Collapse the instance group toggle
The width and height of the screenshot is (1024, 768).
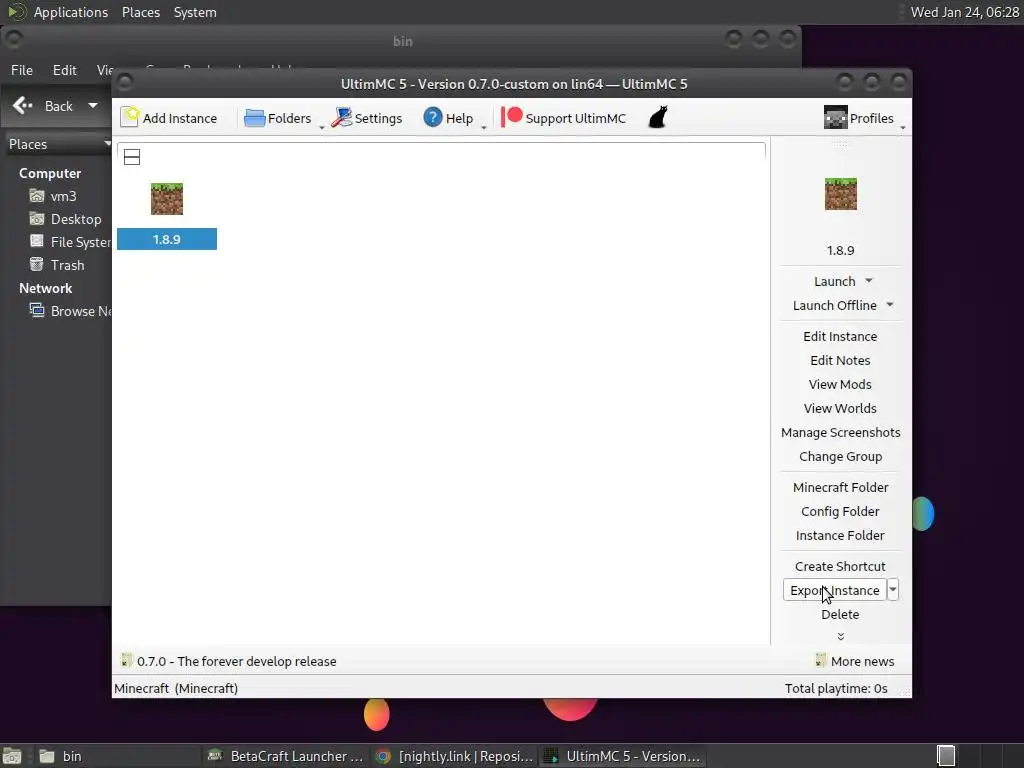[132, 157]
